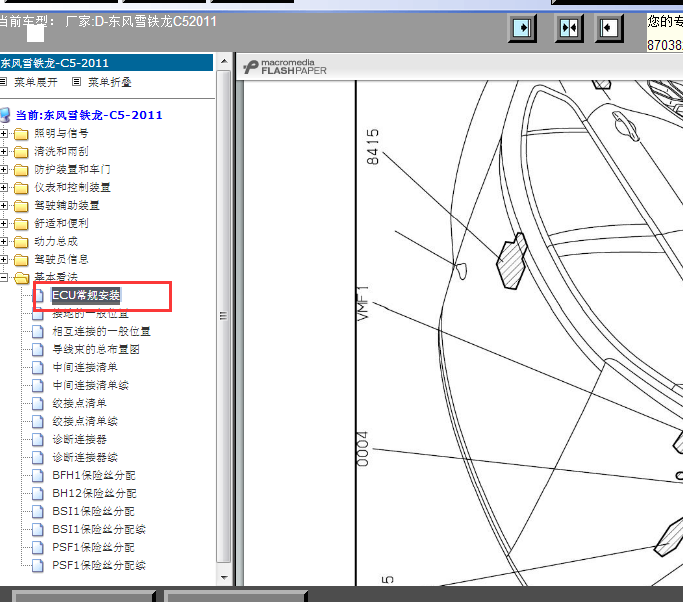Click the computer icon beside 当前:东风雪铁龙-C5-2011
This screenshot has height=602, width=683.
pyautogui.click(x=5, y=115)
